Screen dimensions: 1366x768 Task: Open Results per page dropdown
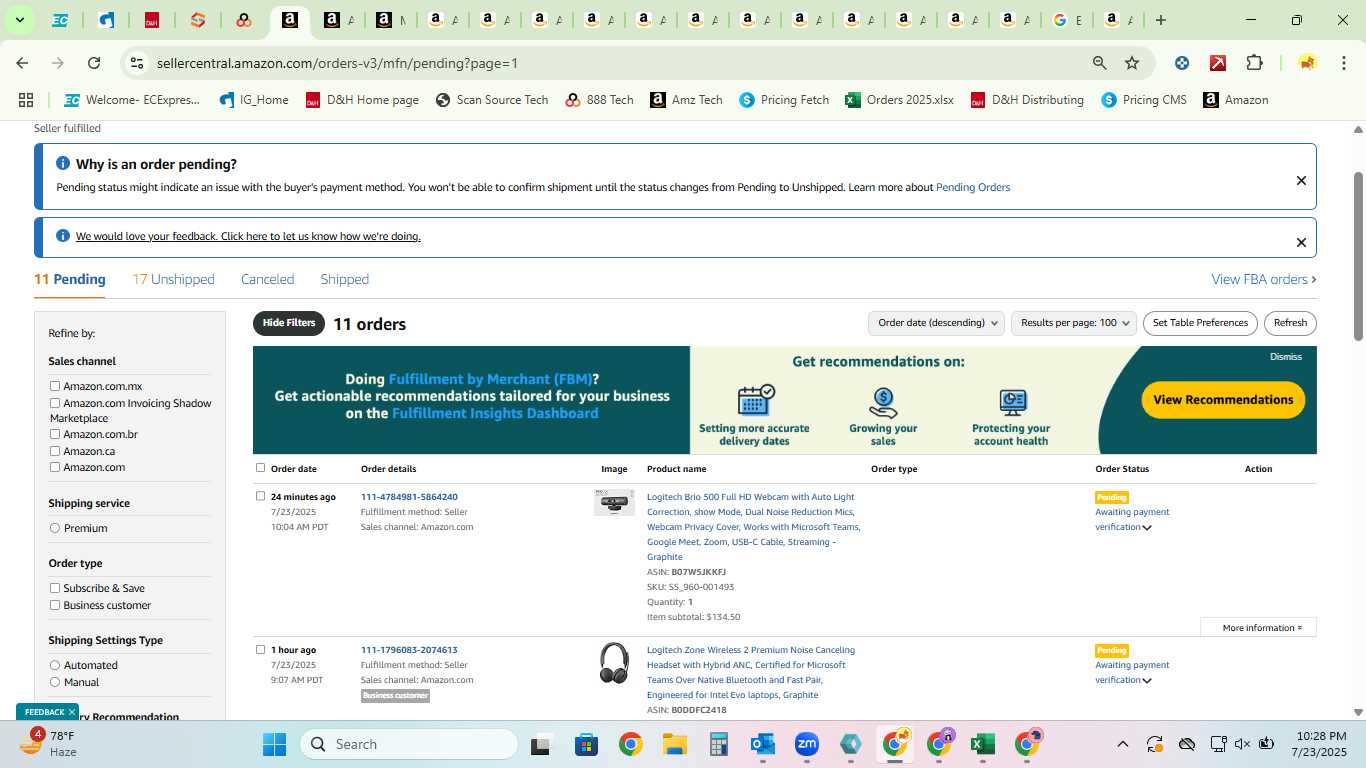tap(1074, 323)
